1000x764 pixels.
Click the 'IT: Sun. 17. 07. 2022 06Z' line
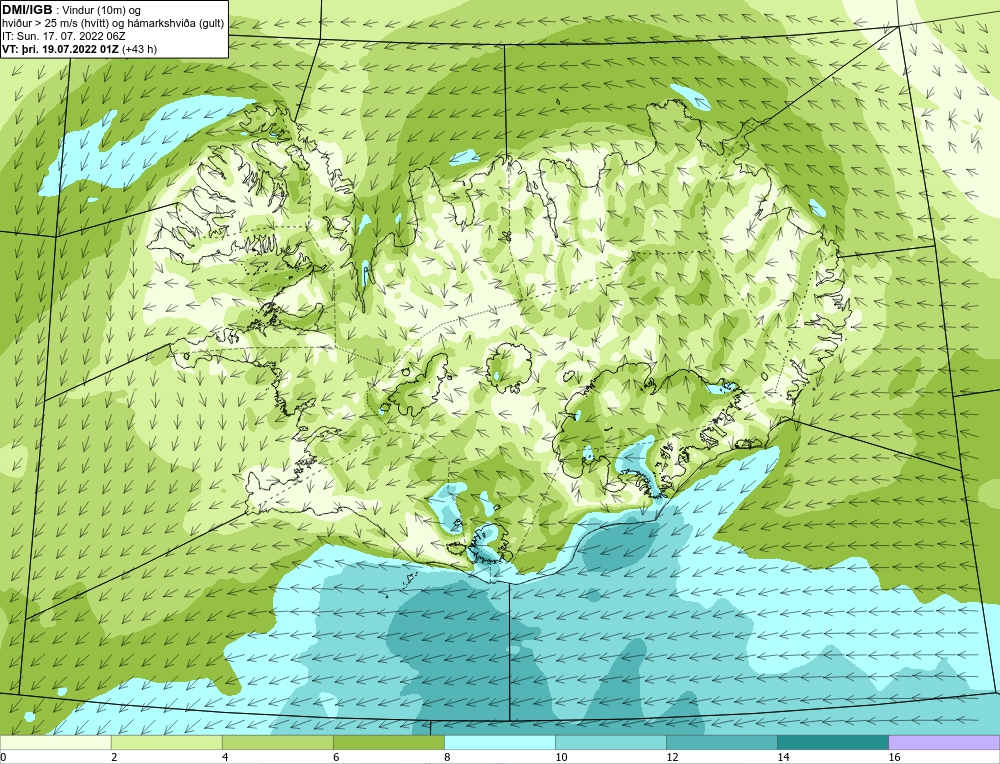pos(62,36)
